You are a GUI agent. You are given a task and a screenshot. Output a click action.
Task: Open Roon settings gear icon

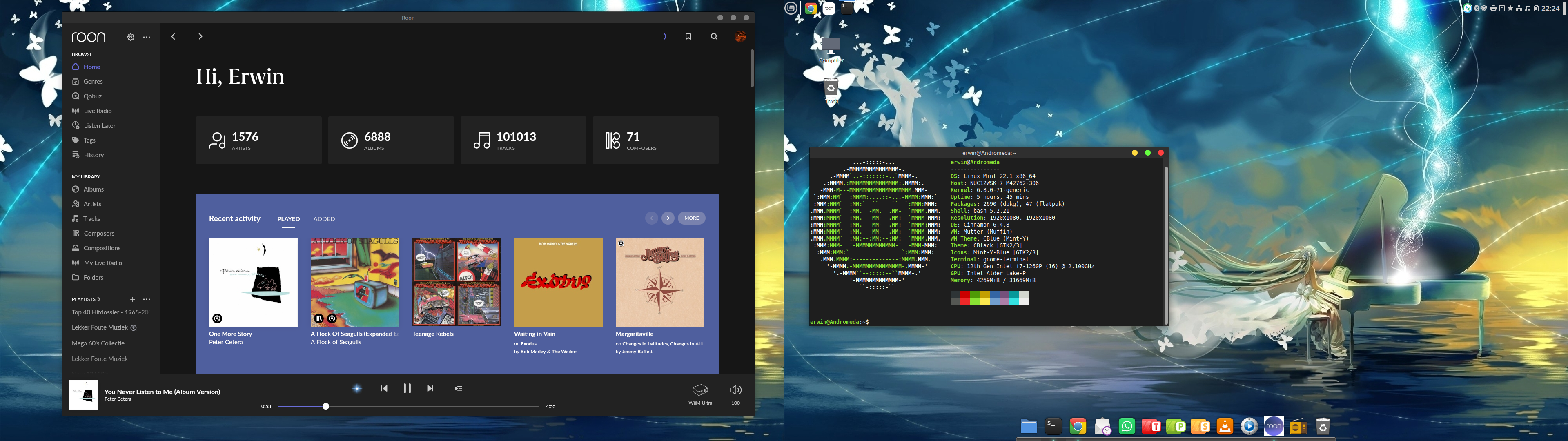point(130,37)
